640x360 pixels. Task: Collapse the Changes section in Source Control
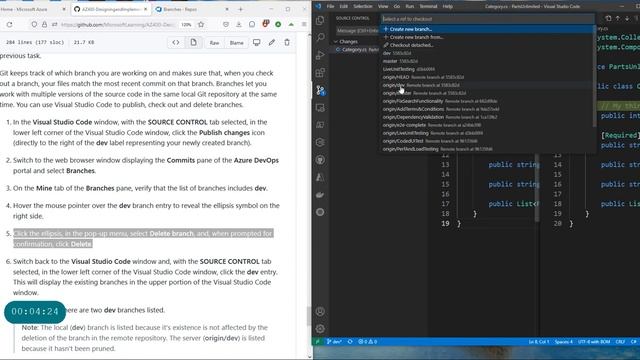click(x=336, y=42)
